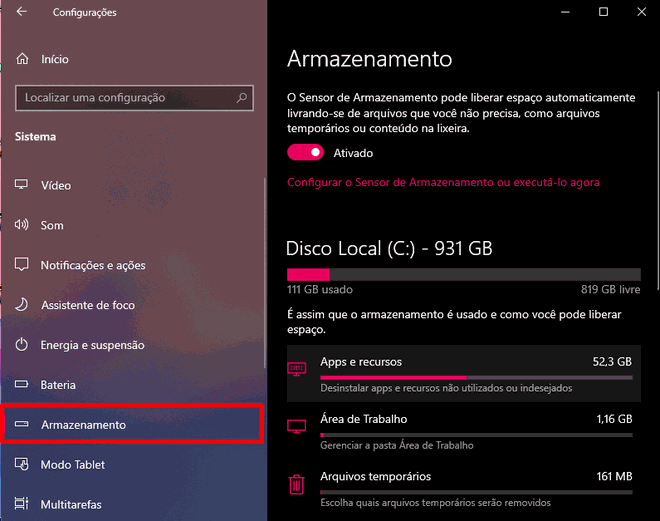Turn off the Sensor de Armazenamento toggle
The width and height of the screenshot is (660, 521).
tap(305, 152)
